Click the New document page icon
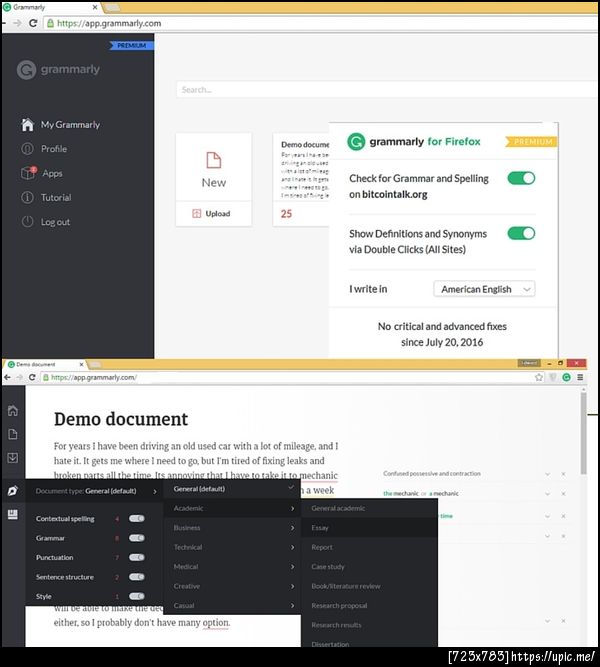Image resolution: width=600 pixels, height=667 pixels. (214, 160)
